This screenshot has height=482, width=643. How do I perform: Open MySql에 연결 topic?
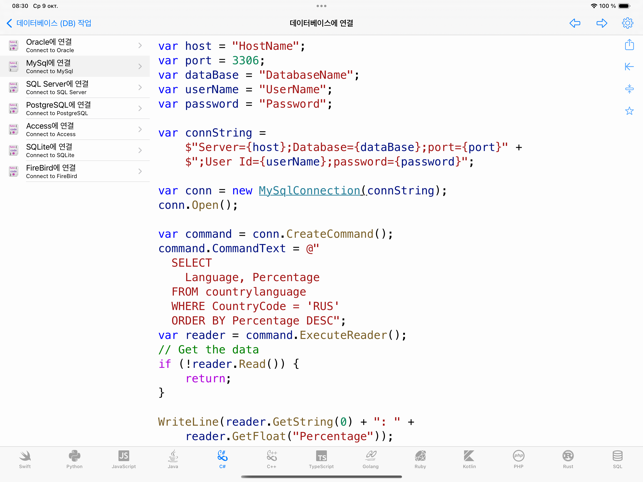click(x=75, y=66)
